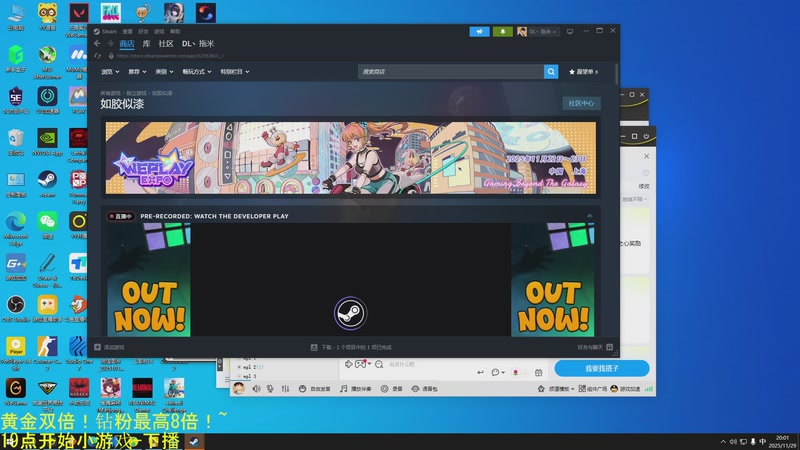The image size is (800, 450).
Task: Reload the Steam store page
Action: (x=97, y=56)
